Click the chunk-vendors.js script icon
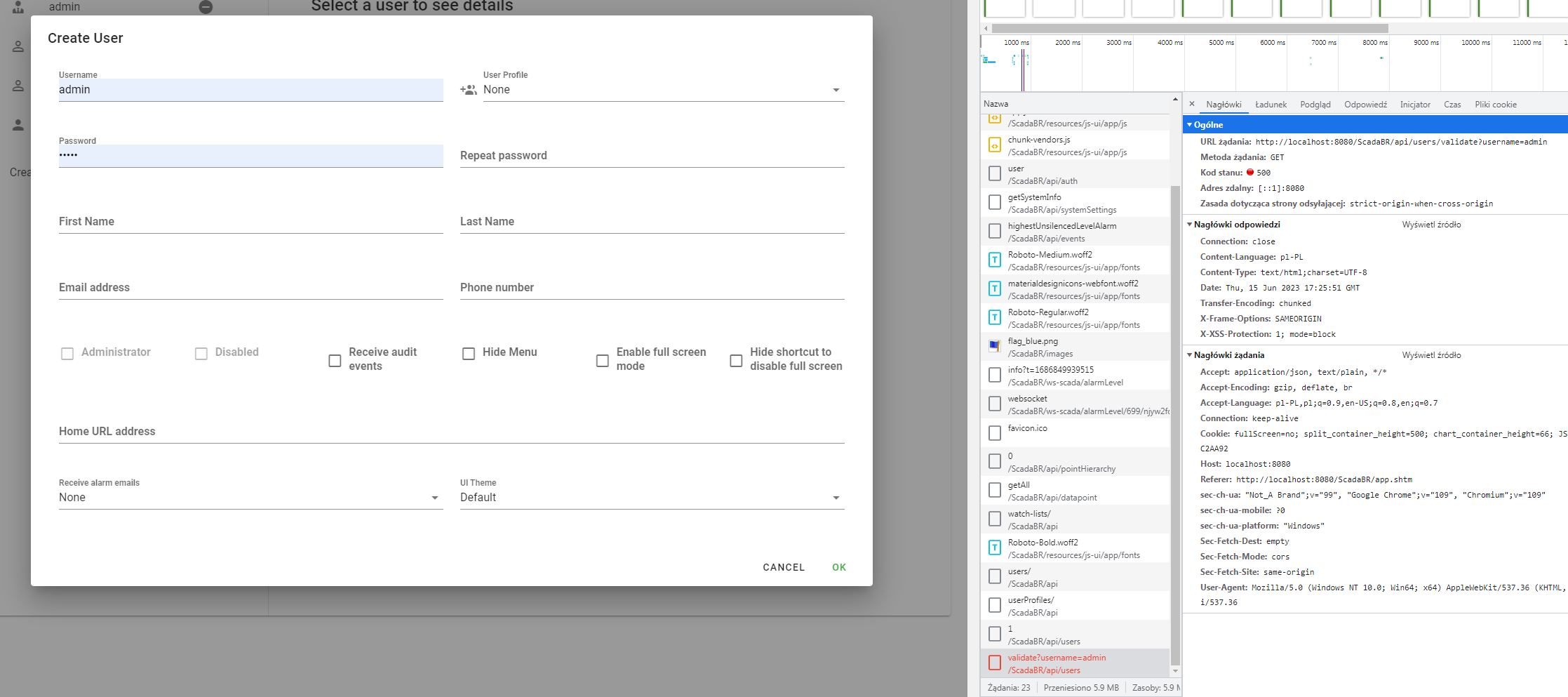 [994, 145]
